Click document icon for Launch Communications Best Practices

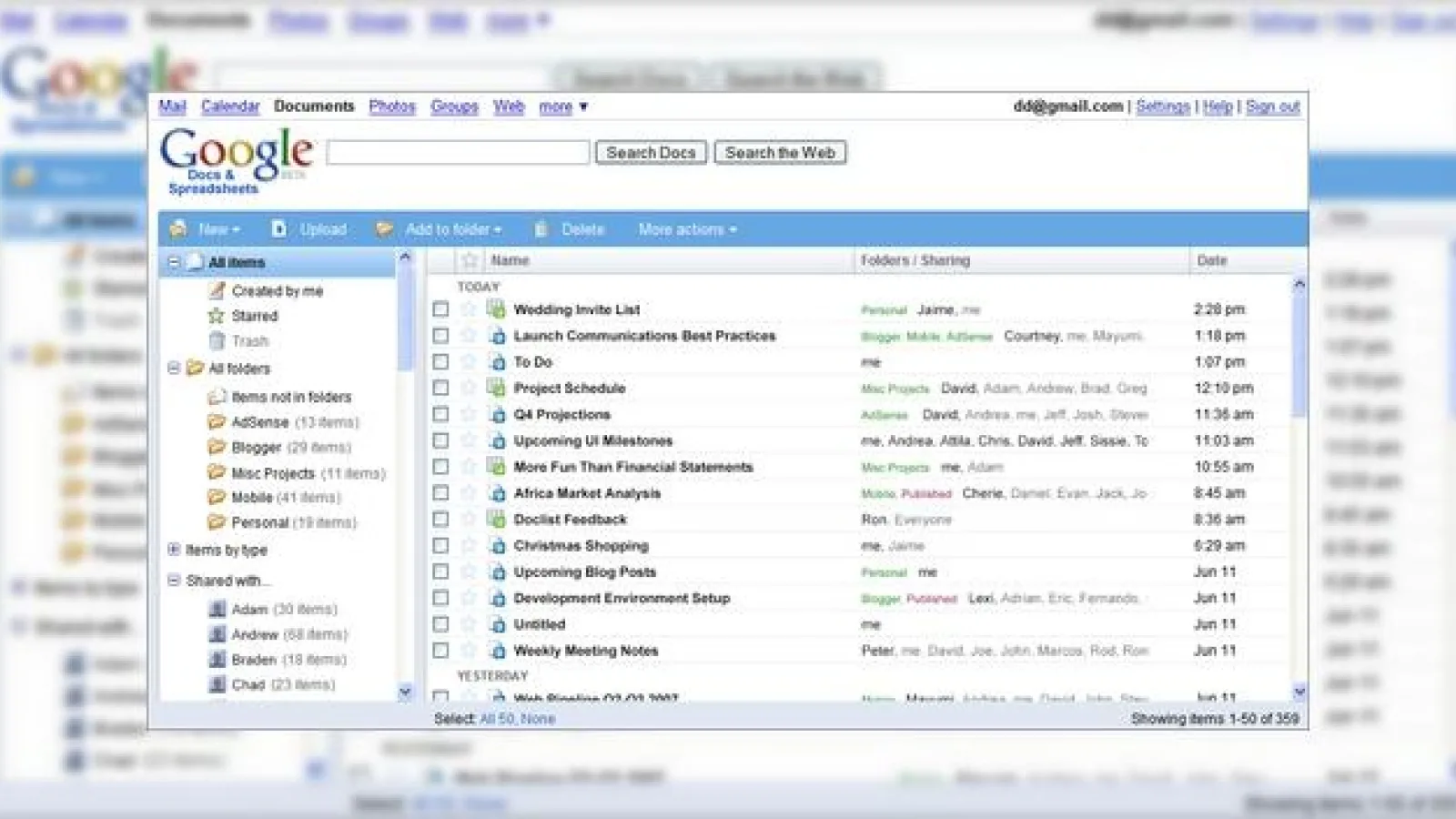pyautogui.click(x=497, y=336)
